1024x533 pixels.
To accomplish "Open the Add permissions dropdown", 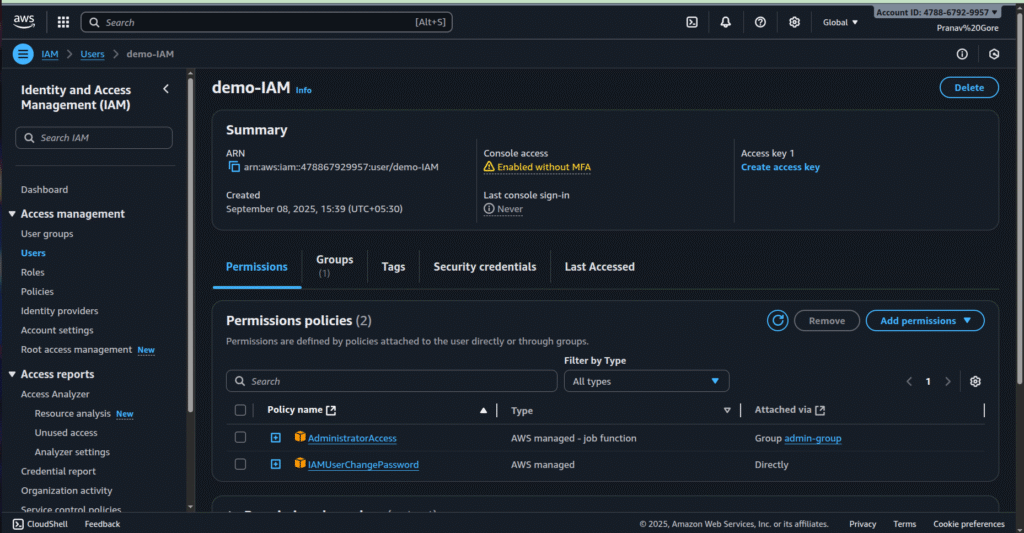I will pos(925,321).
